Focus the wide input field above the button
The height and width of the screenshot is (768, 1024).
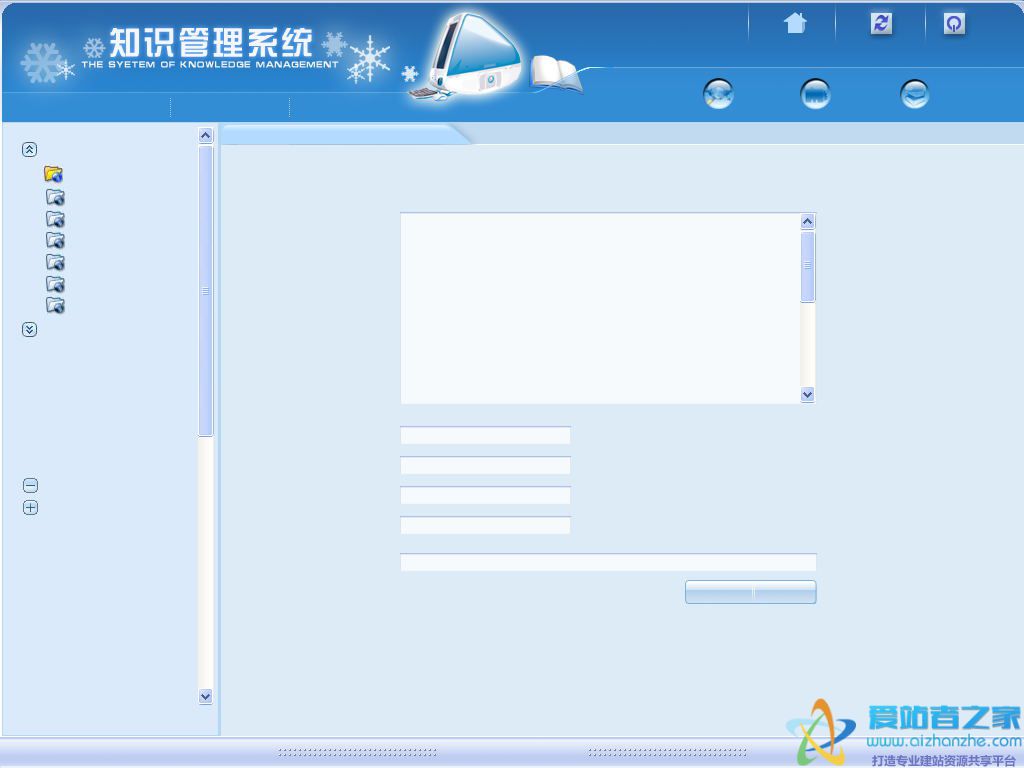point(608,562)
